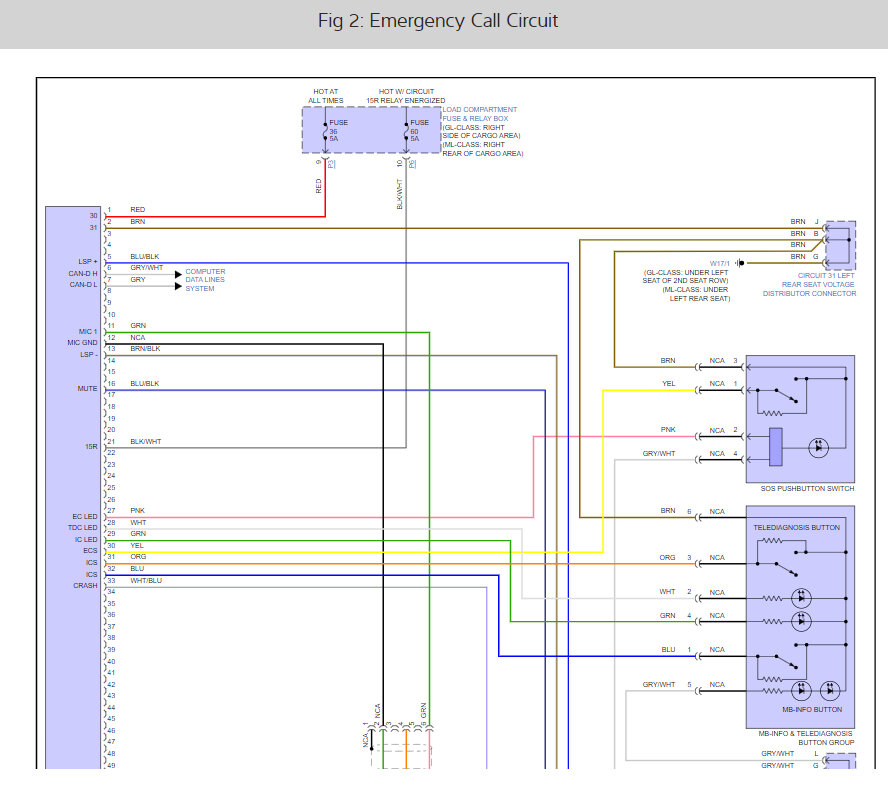Select the 'BLK/WHT' wire label at pin 21
888x799 pixels.
(146, 442)
